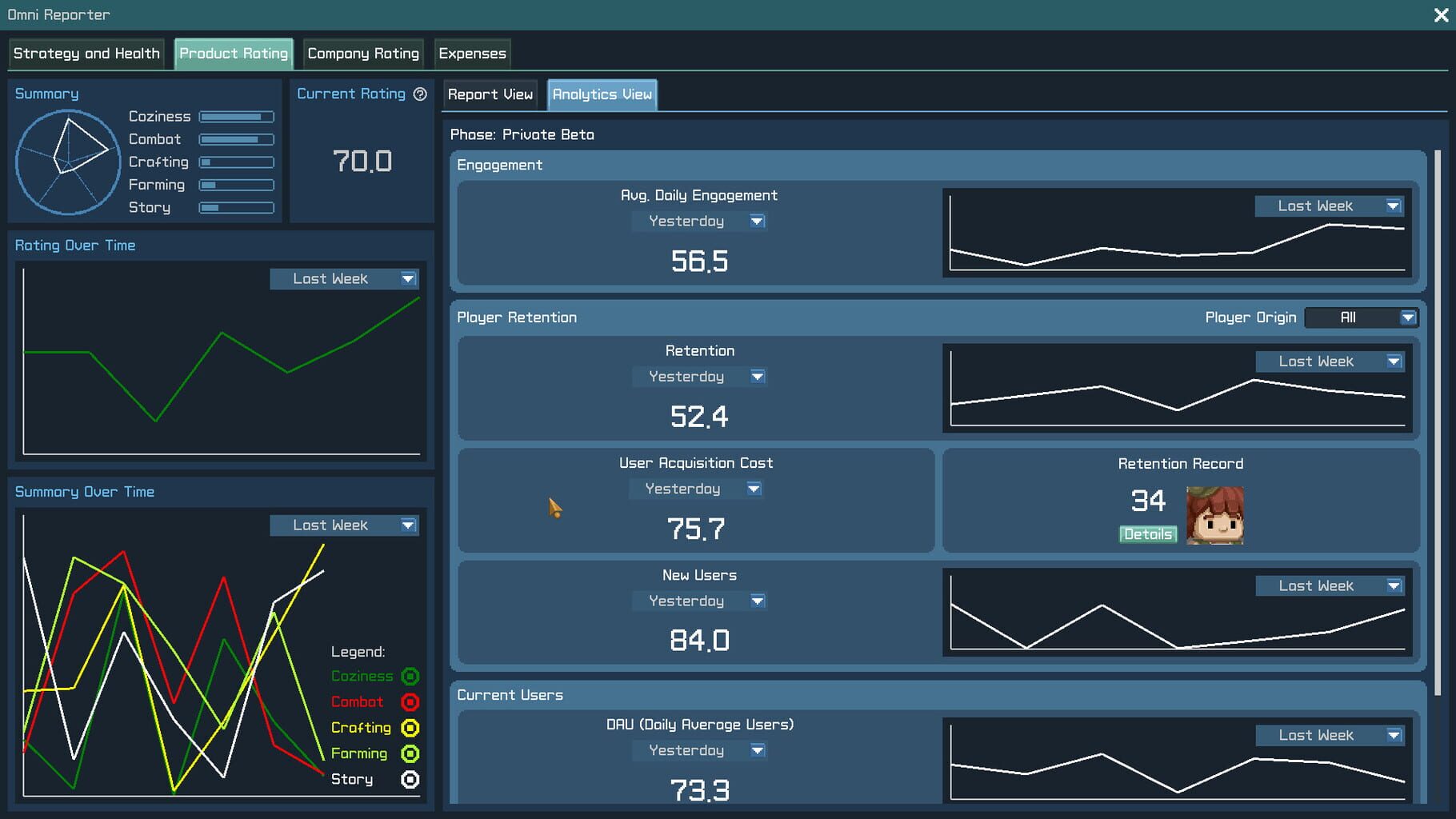Select the Crafting legend icon
1456x819 pixels.
(x=410, y=727)
